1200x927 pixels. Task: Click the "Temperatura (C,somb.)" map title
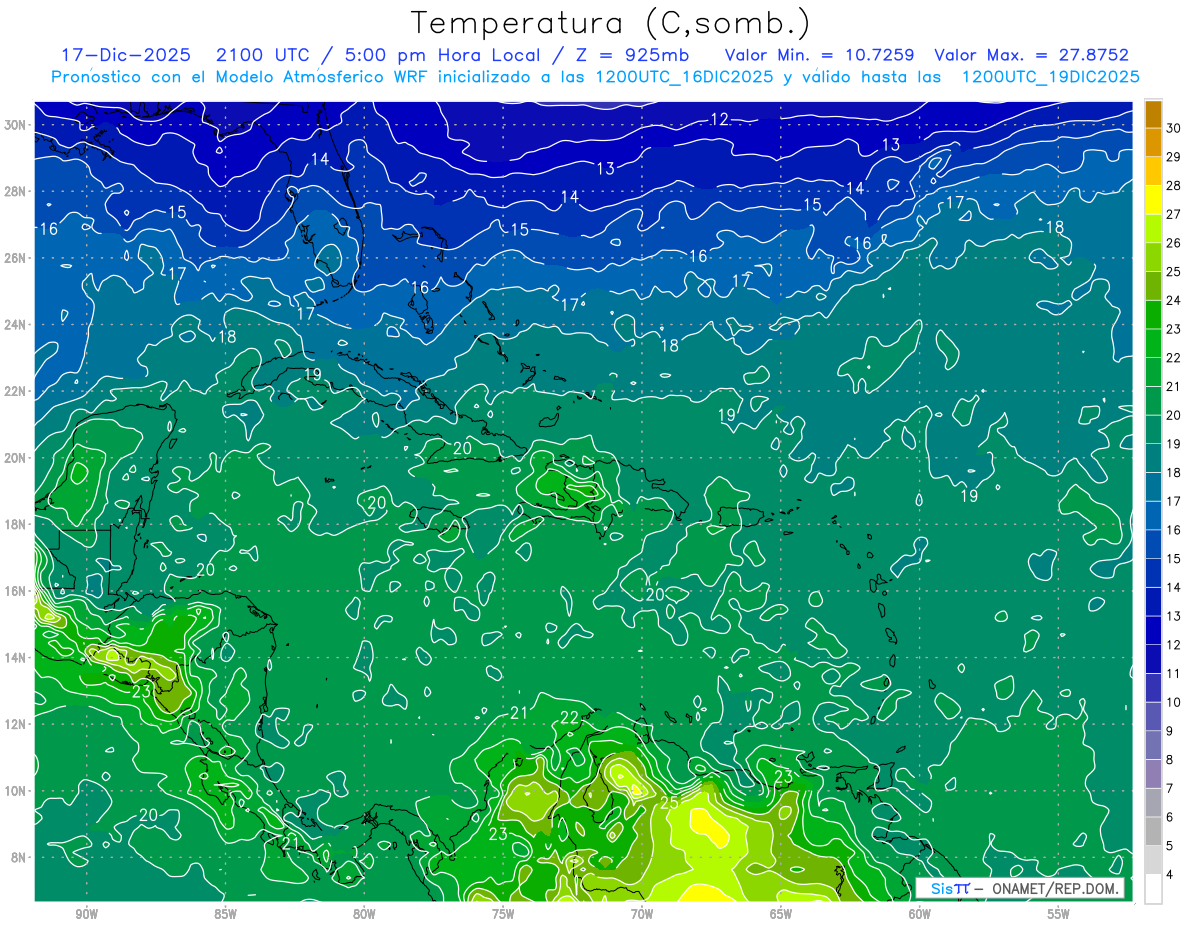point(611,23)
